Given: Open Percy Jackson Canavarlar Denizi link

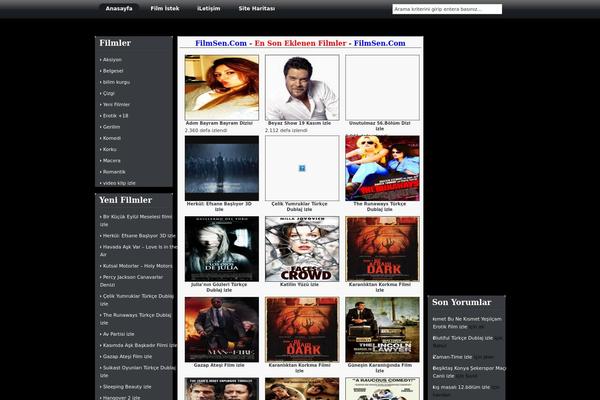Looking at the screenshot, I should [x=131, y=281].
